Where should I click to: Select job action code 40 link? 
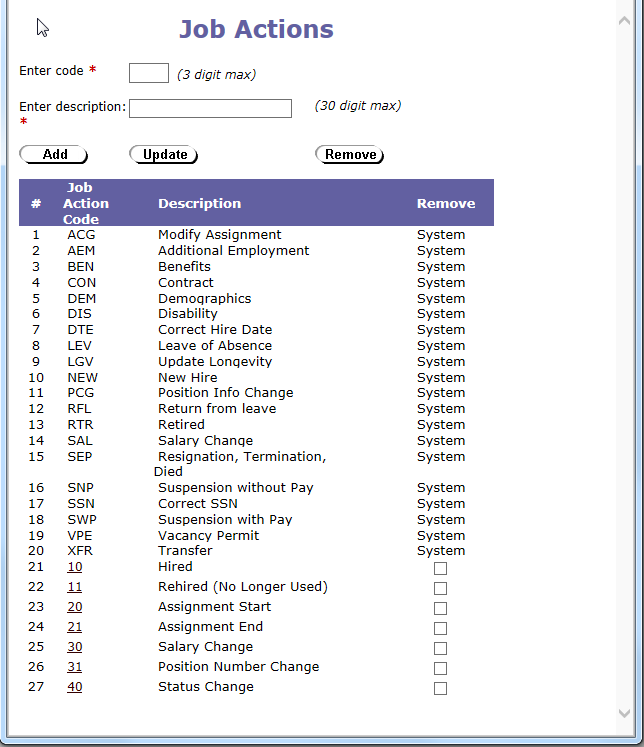pyautogui.click(x=75, y=687)
